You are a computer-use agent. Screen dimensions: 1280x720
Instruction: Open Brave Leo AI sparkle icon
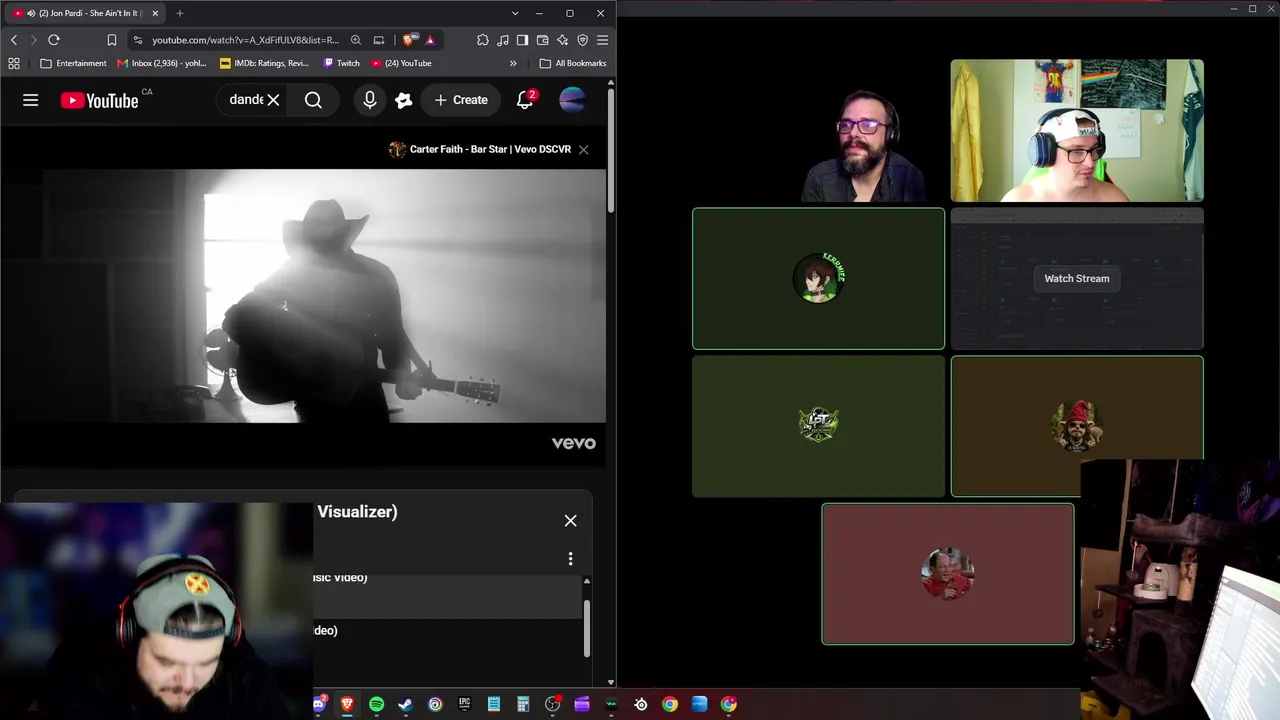pos(562,40)
